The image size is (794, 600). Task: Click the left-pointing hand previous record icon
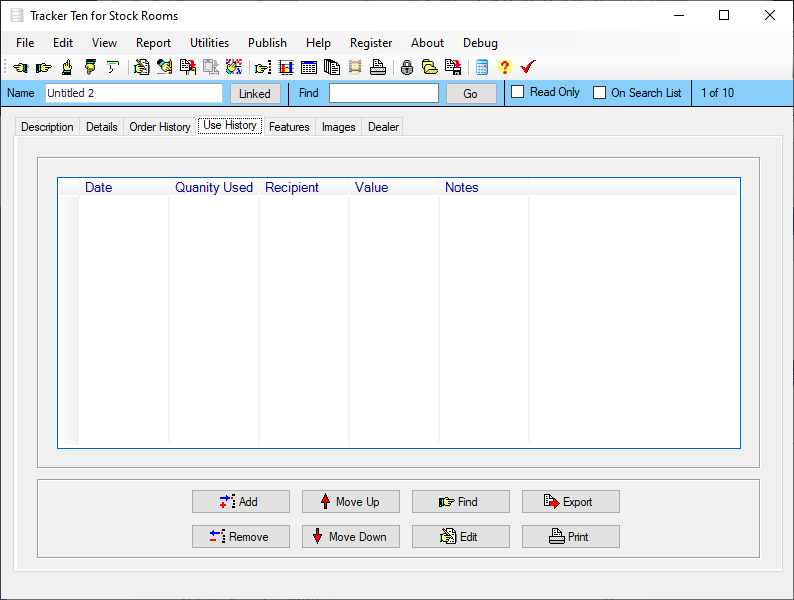point(21,67)
